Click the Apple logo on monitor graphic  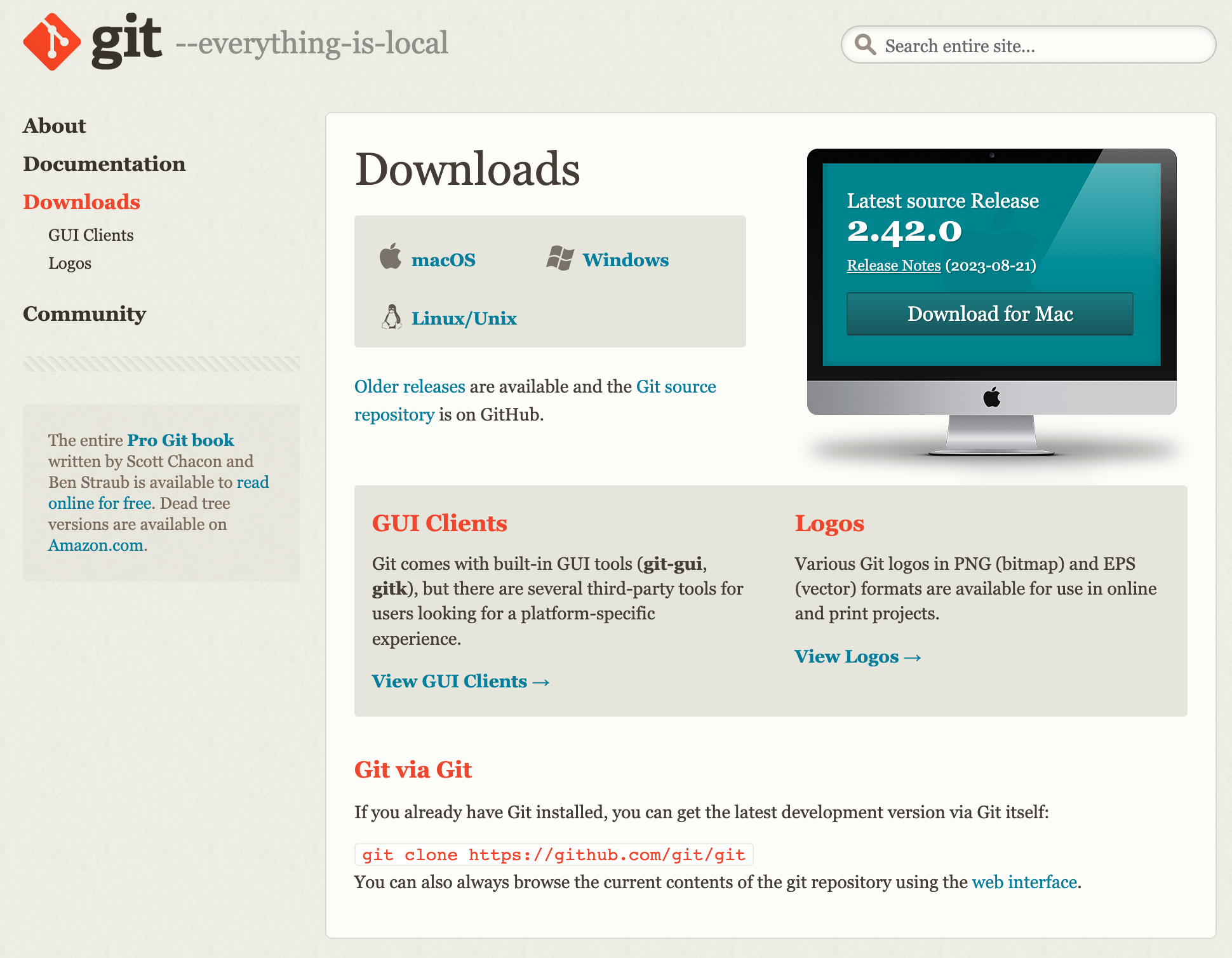coord(991,398)
